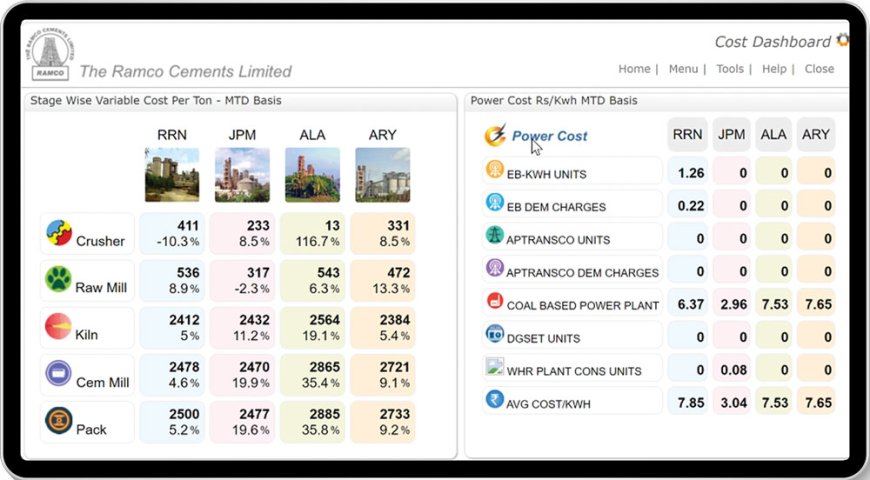Click the Power Cost heading link

click(x=549, y=136)
